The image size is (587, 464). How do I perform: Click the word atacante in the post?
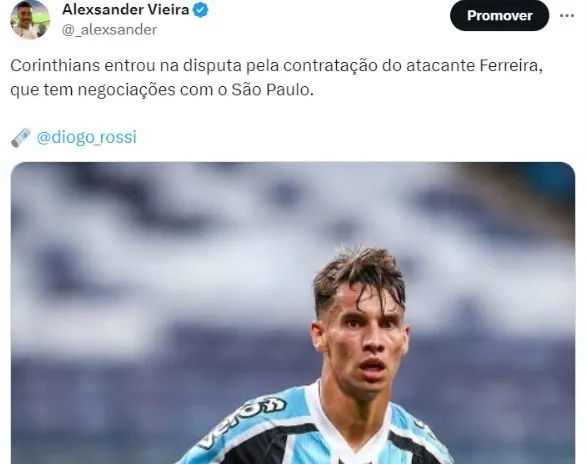pos(440,66)
